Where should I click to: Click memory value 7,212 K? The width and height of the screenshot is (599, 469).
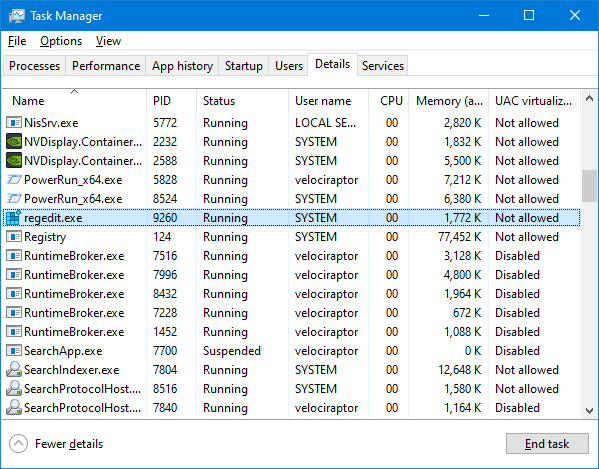(463, 180)
